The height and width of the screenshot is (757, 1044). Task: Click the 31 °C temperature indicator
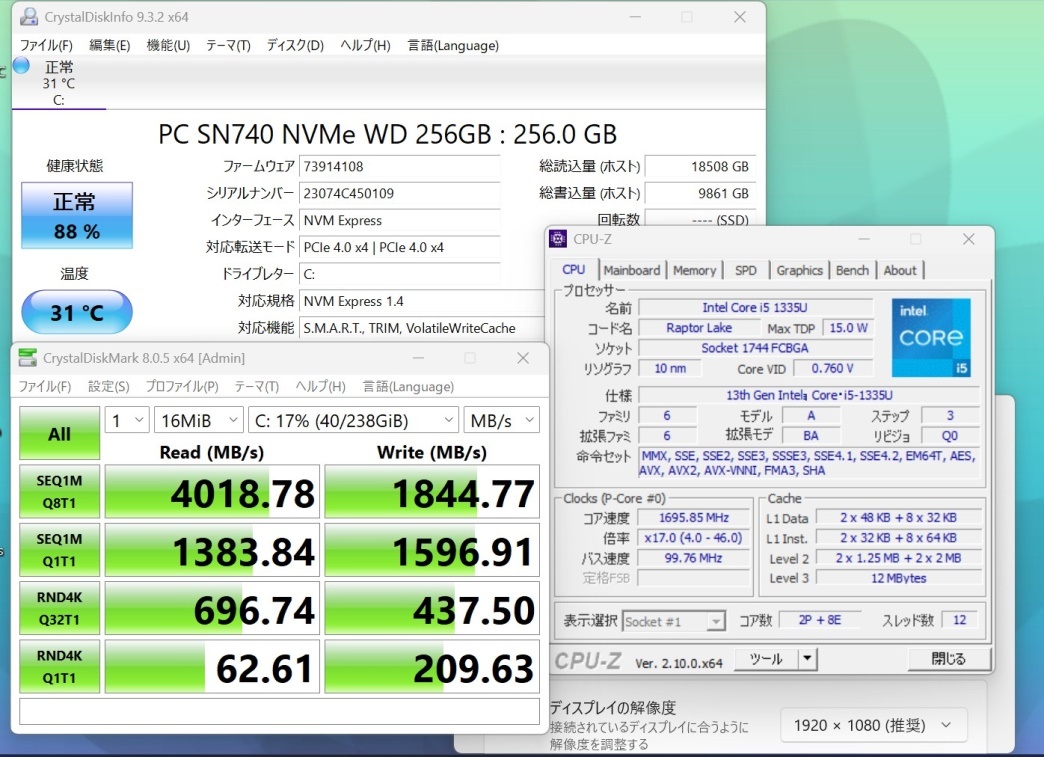77,312
